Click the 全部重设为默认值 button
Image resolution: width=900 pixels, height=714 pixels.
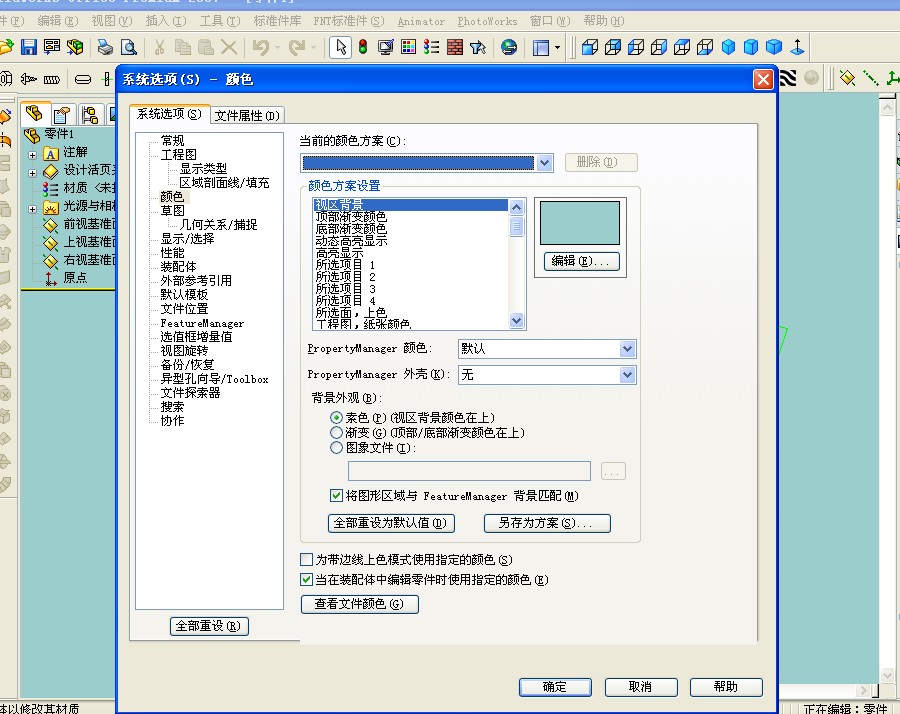(x=391, y=523)
